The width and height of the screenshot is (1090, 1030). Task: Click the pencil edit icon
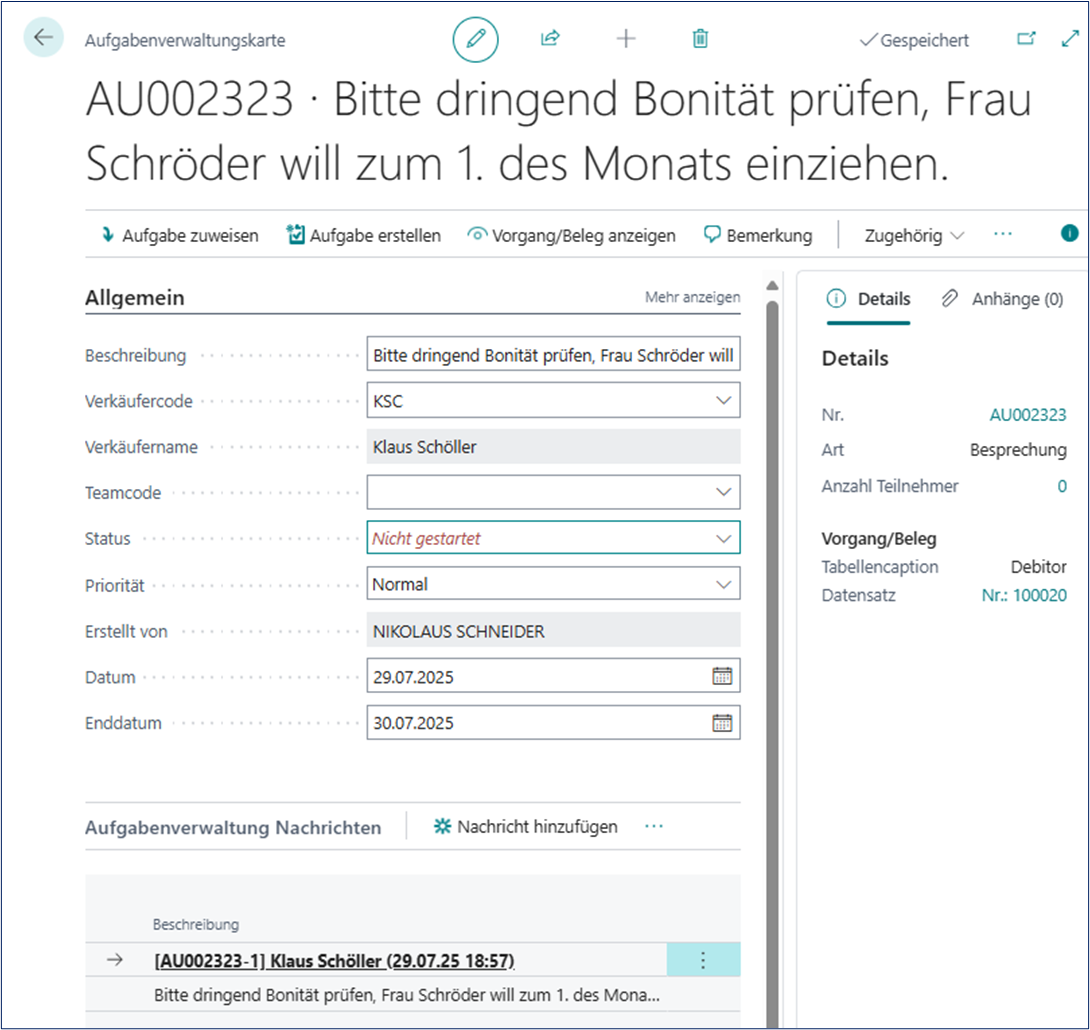pyautogui.click(x=475, y=39)
